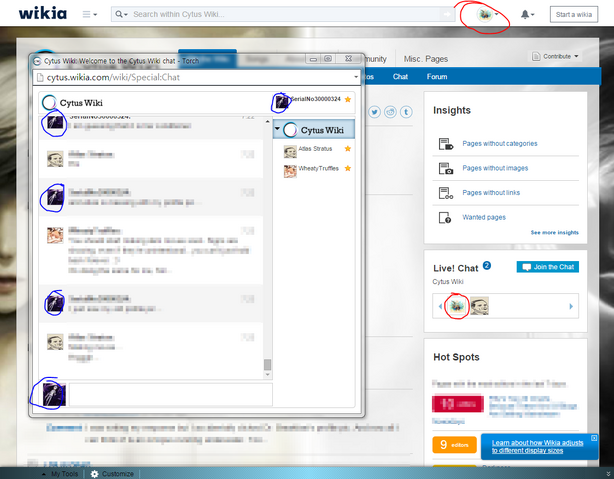Click Customize in bottom toolbar
The width and height of the screenshot is (614, 479).
coord(112,474)
